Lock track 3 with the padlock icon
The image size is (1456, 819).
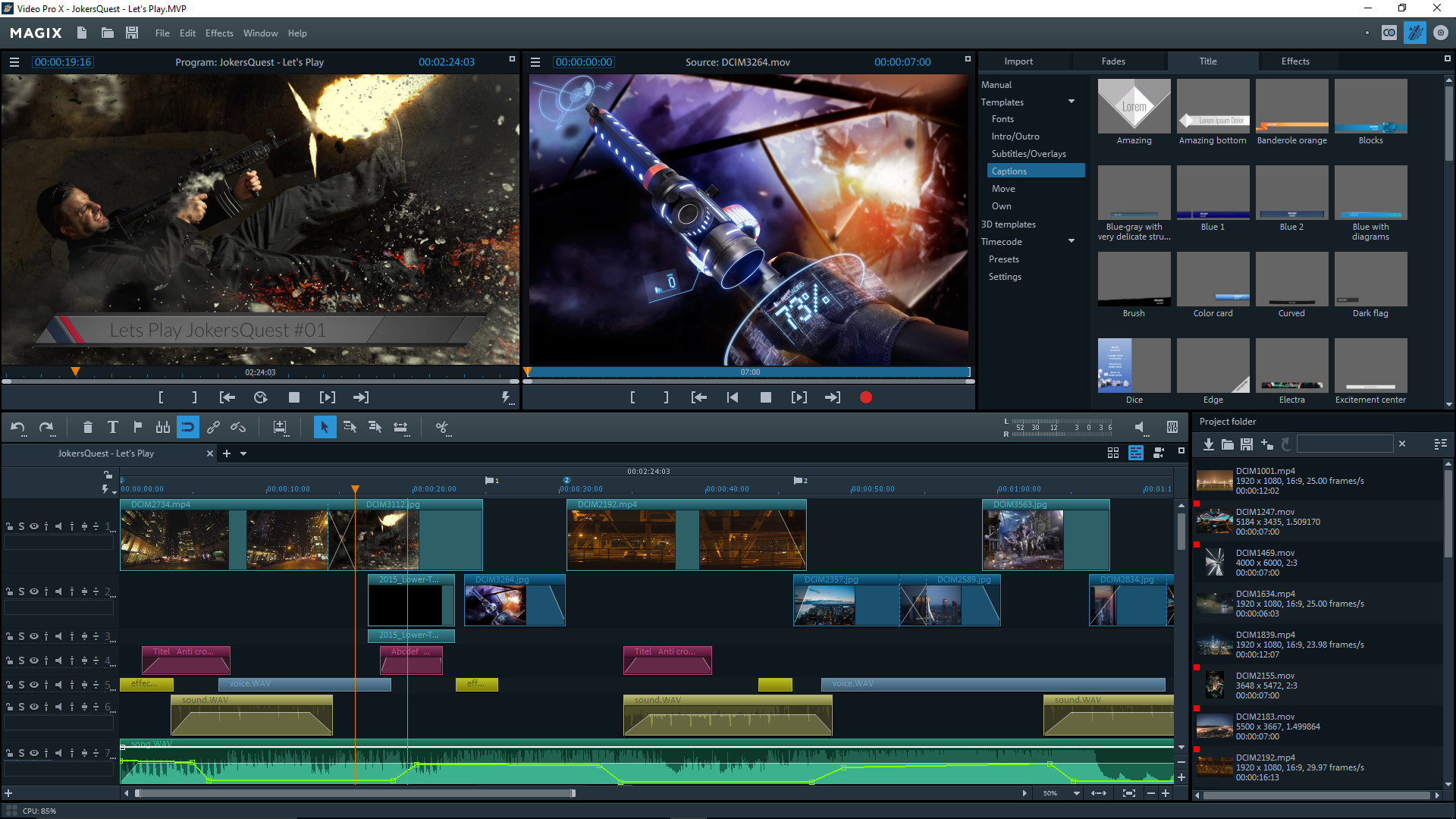pos(10,636)
